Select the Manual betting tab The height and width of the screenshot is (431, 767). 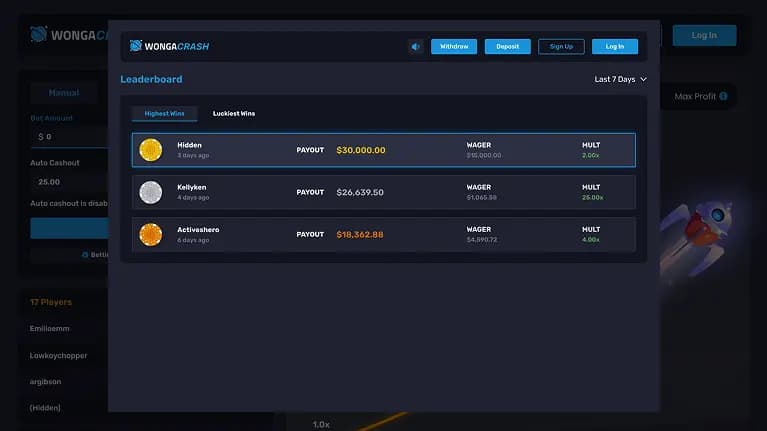click(64, 93)
